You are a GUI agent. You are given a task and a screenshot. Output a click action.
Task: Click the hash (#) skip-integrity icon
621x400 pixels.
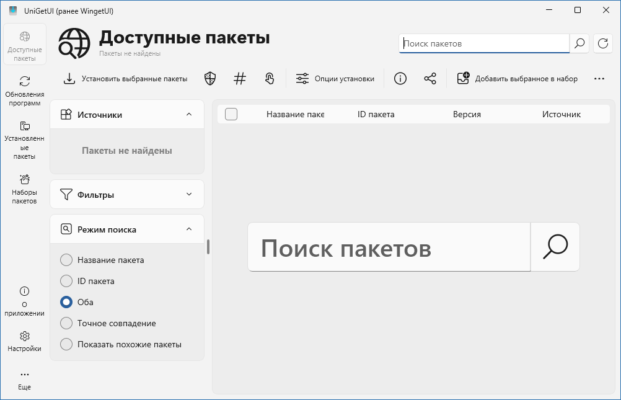[x=240, y=79]
